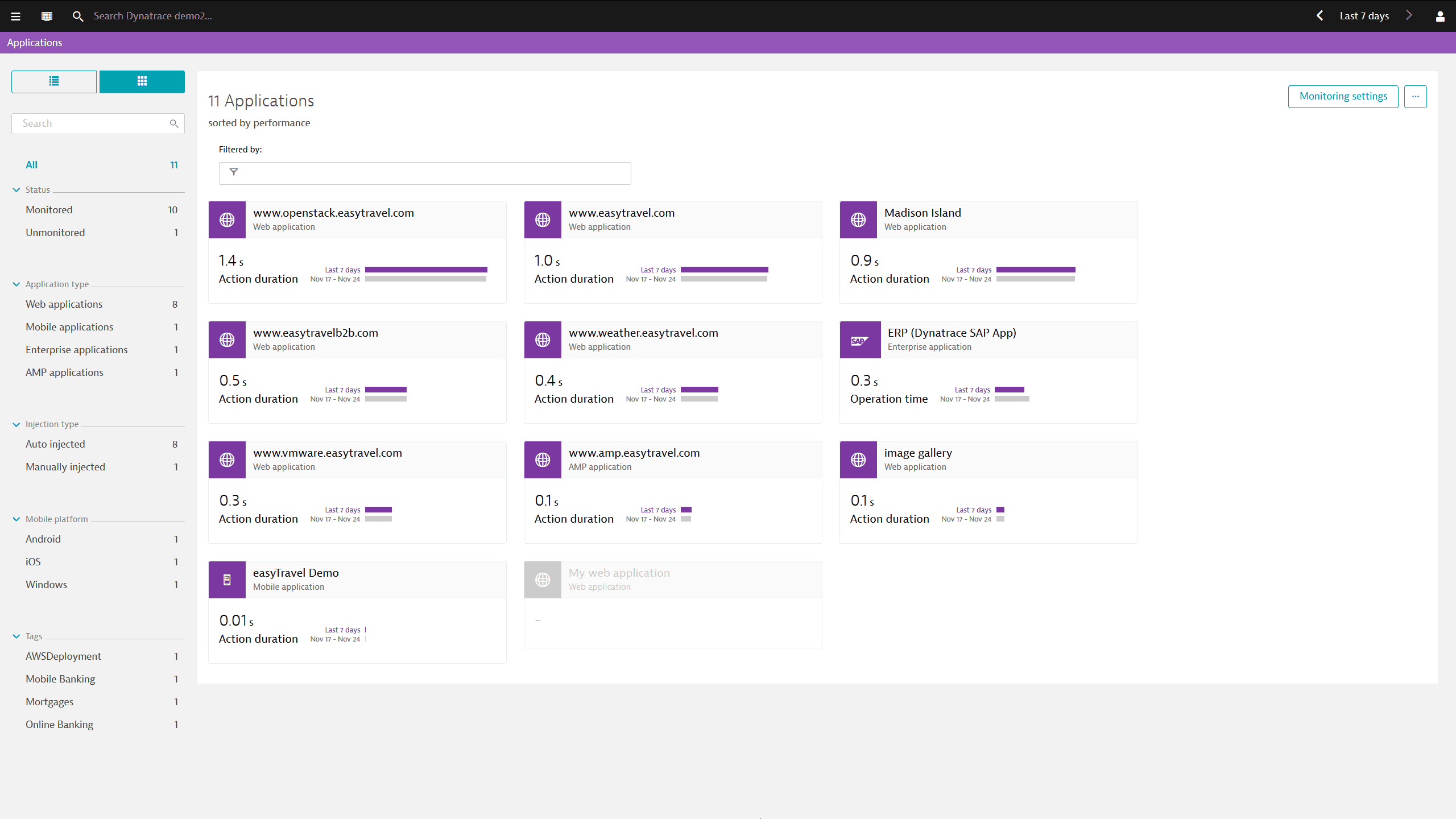Go to previous timeframe with left arrow

point(1320,16)
